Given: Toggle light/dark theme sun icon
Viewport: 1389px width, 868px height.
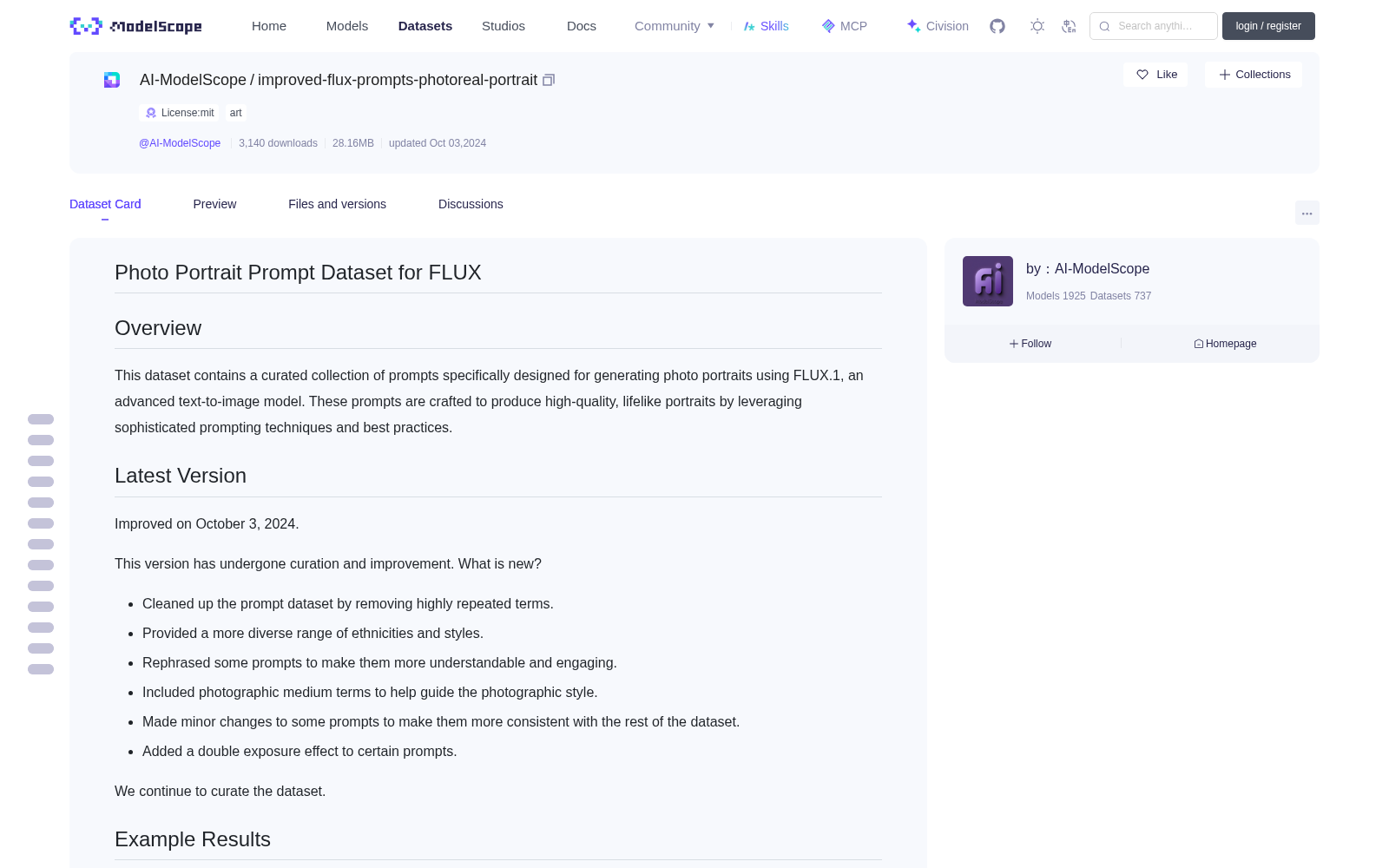Looking at the screenshot, I should (1037, 26).
